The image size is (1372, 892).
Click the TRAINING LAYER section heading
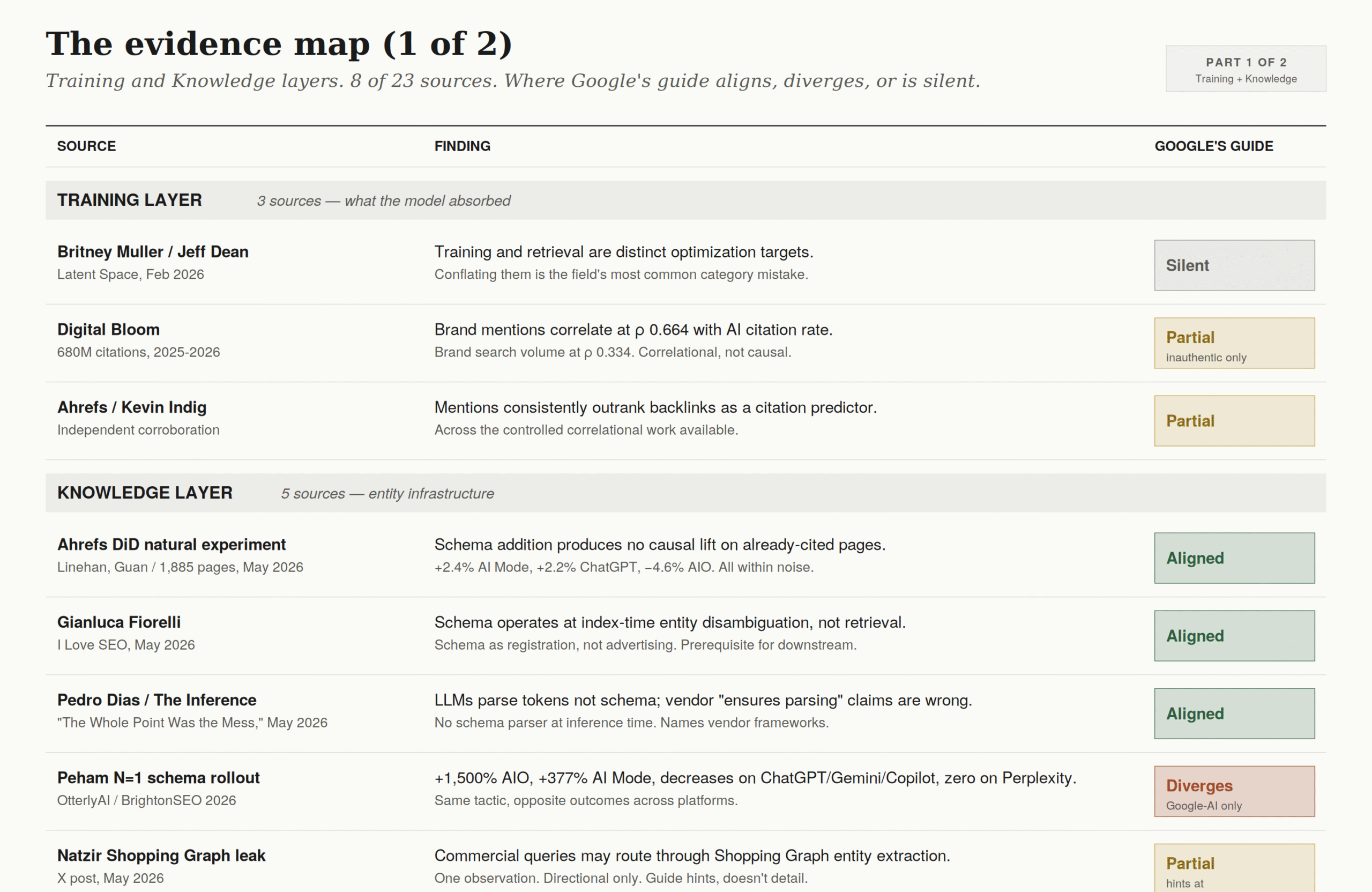click(130, 199)
